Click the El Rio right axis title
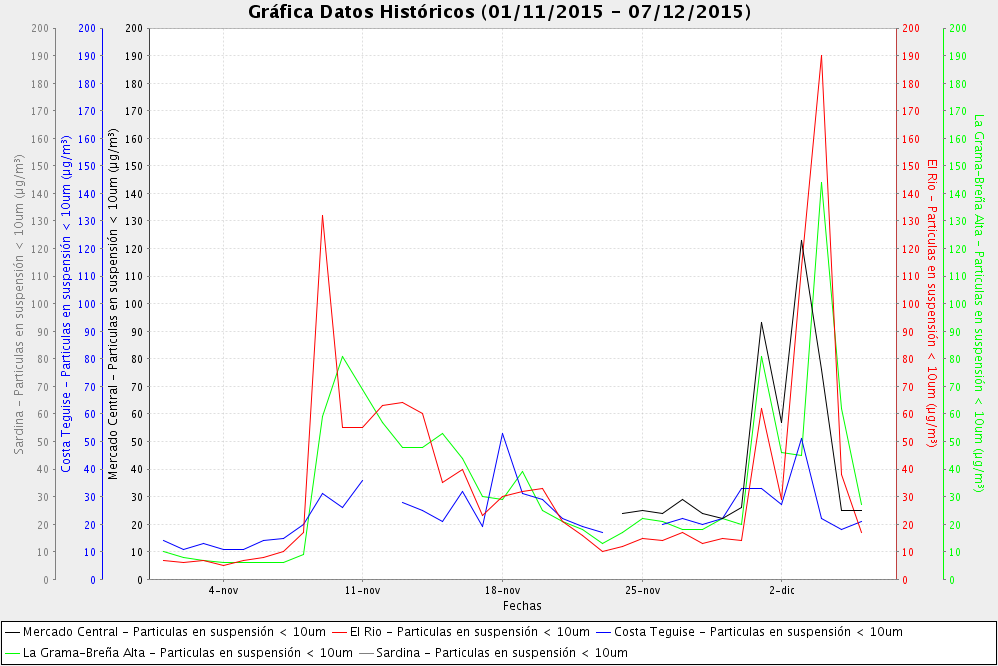This screenshot has width=998, height=666. coord(931,303)
